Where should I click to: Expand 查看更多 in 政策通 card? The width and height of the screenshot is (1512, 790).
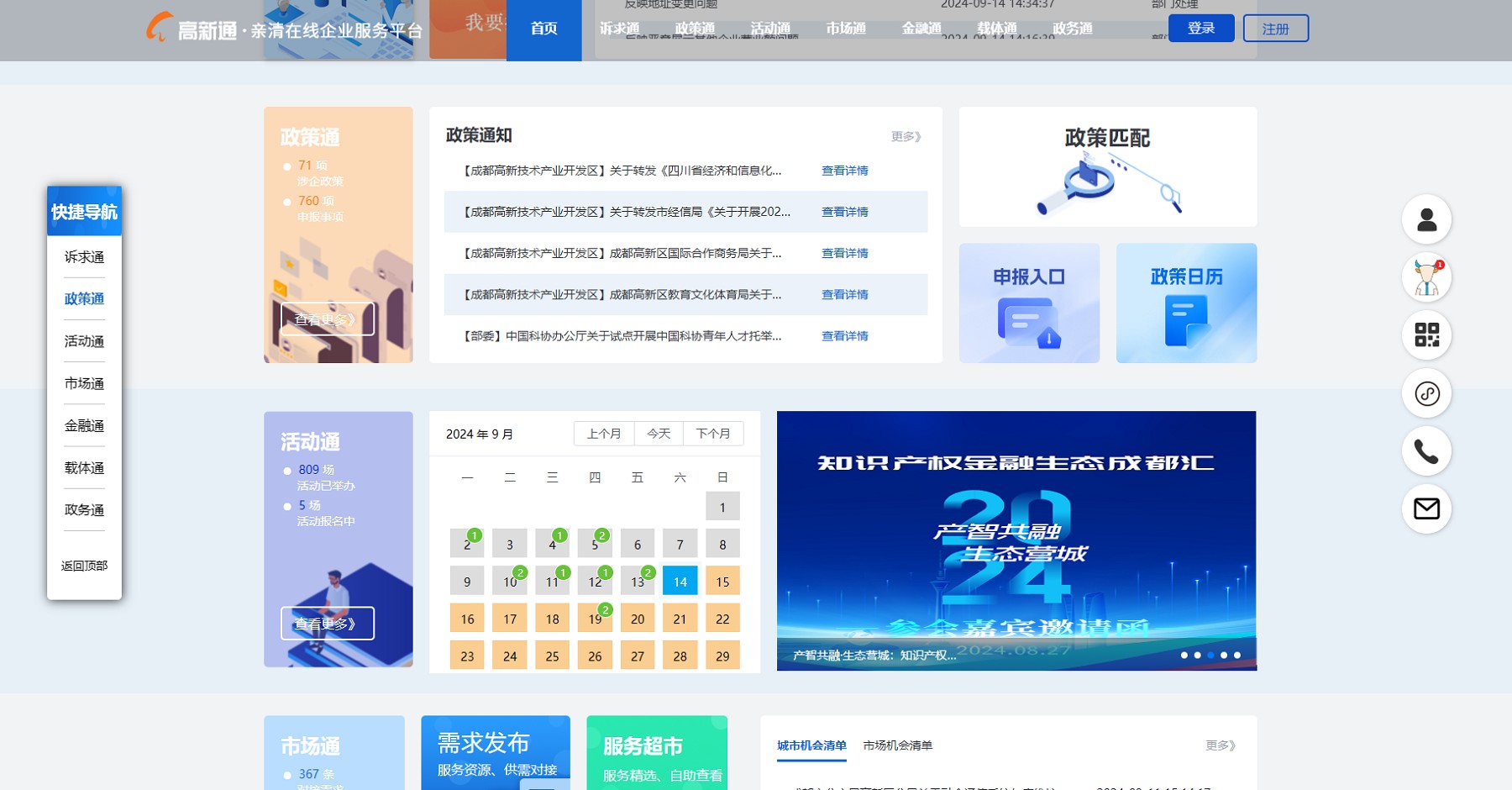[x=327, y=319]
